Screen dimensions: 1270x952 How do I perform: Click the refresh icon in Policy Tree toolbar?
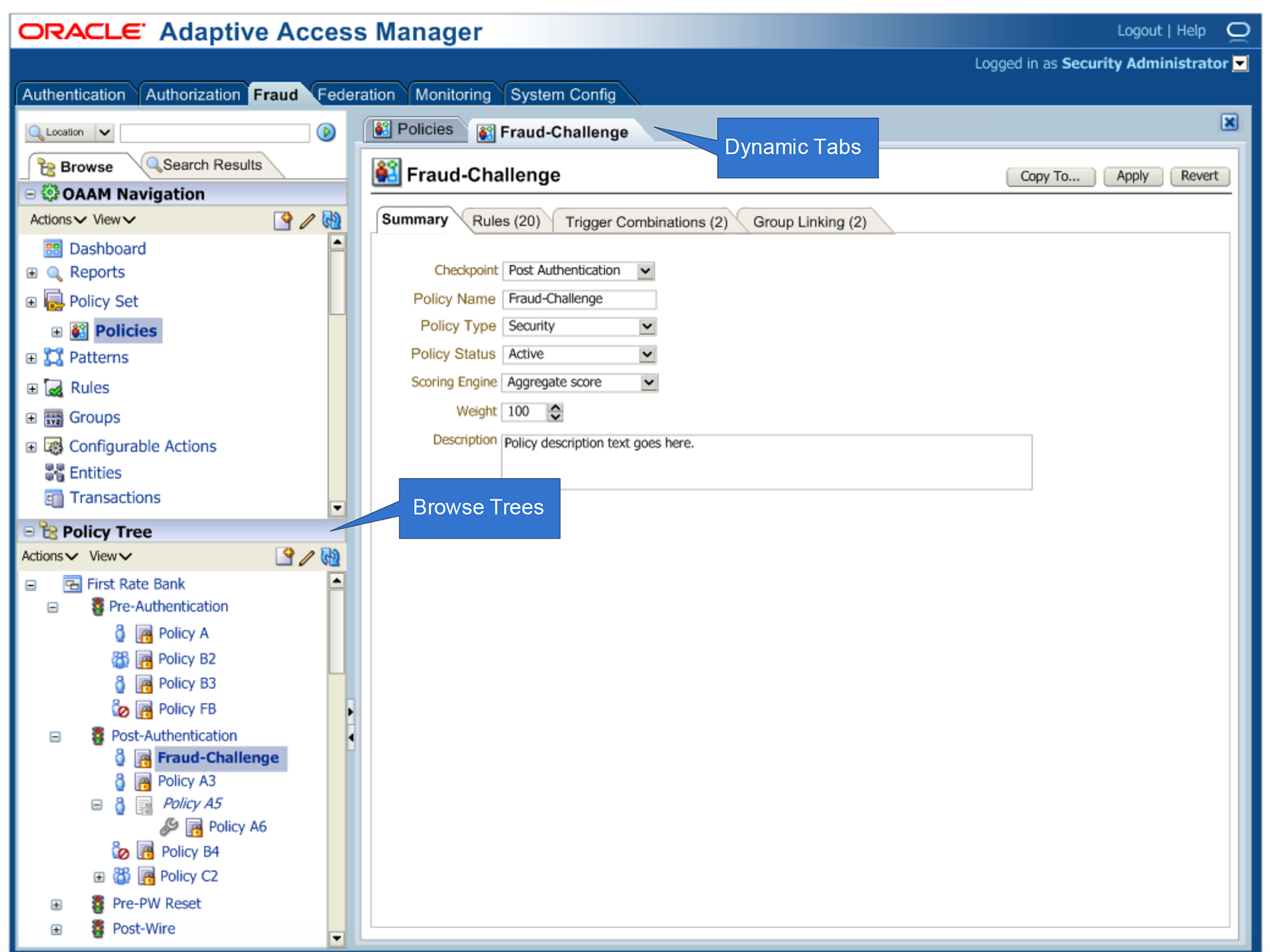tap(330, 557)
